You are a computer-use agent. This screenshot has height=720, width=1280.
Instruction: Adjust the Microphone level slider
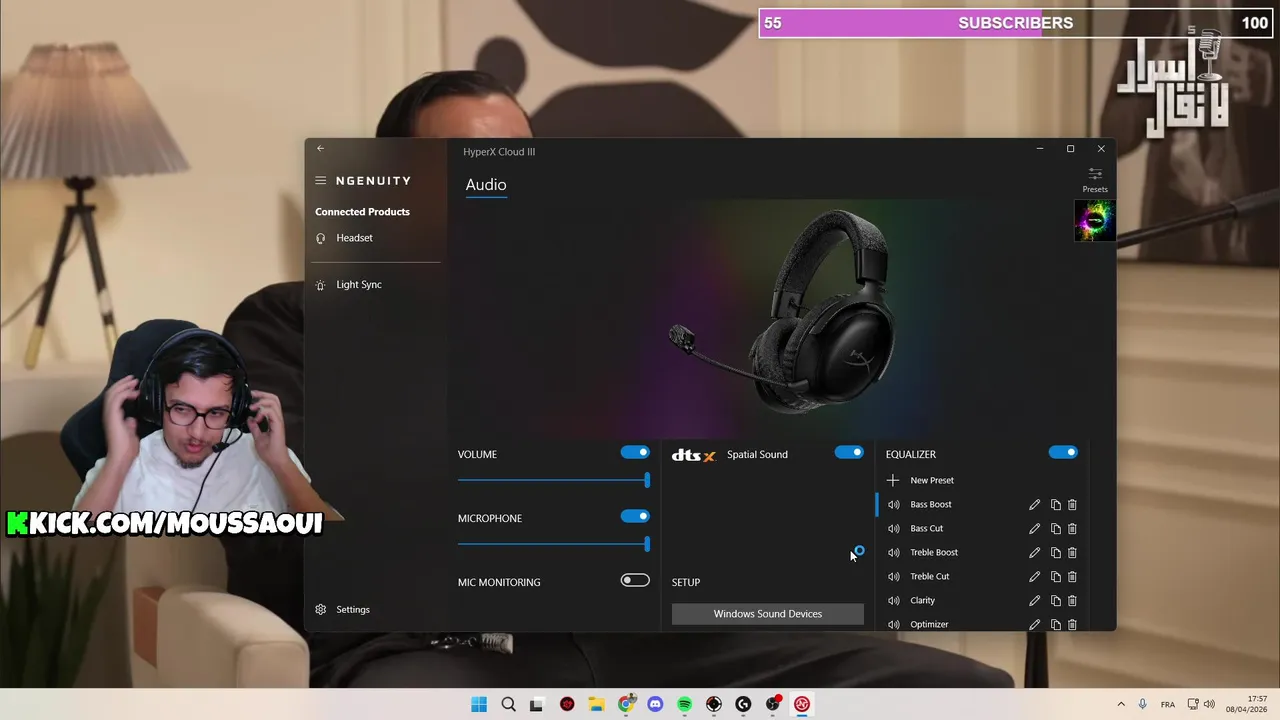pyautogui.click(x=554, y=544)
